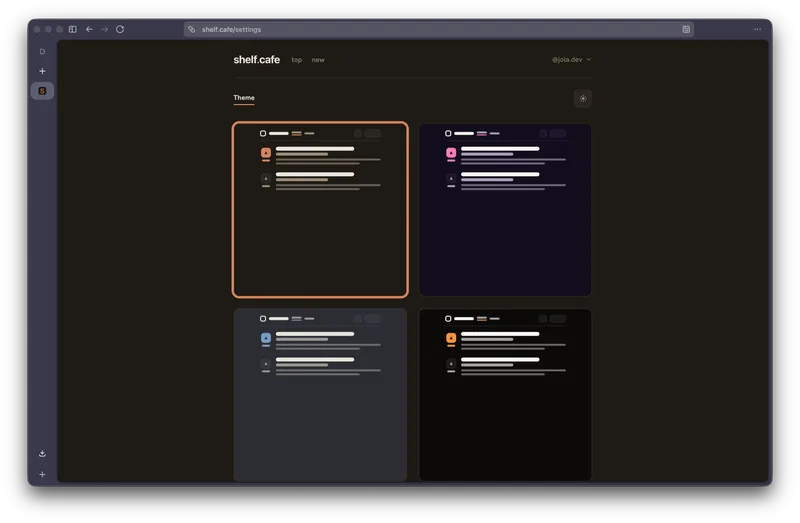Reload the page
The width and height of the screenshot is (800, 523).
tap(120, 30)
